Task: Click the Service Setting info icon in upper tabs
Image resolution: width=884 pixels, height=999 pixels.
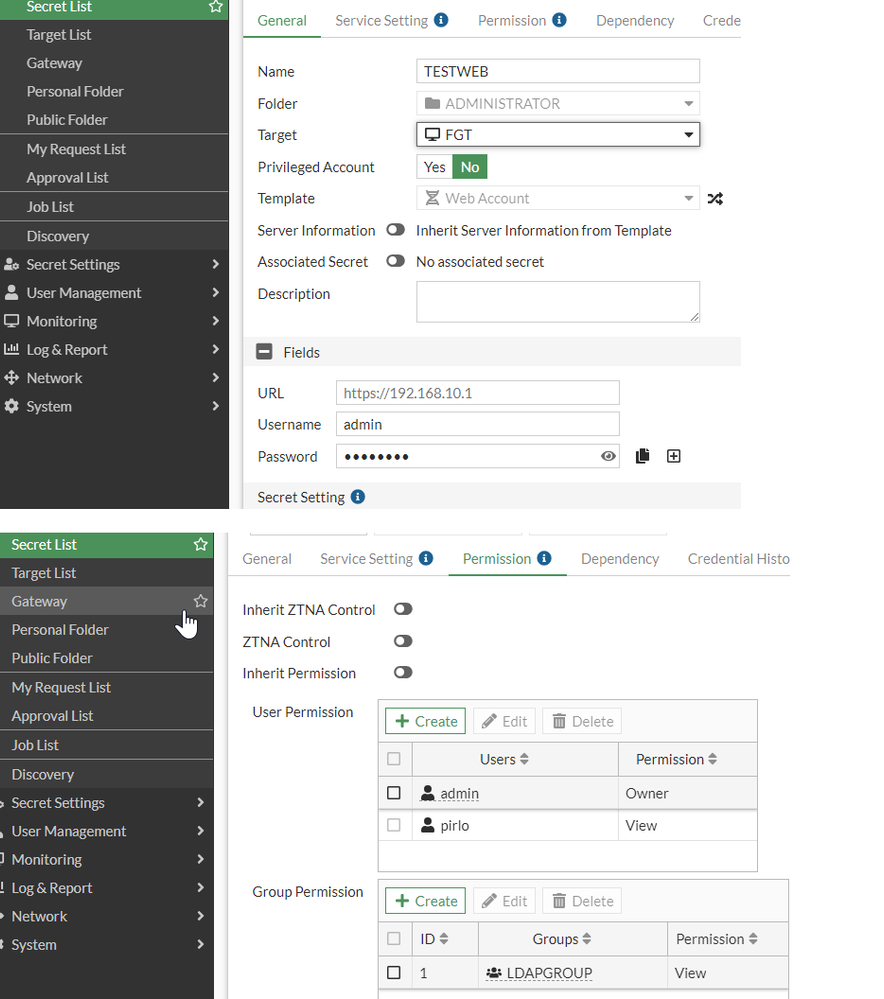Action: tap(441, 20)
